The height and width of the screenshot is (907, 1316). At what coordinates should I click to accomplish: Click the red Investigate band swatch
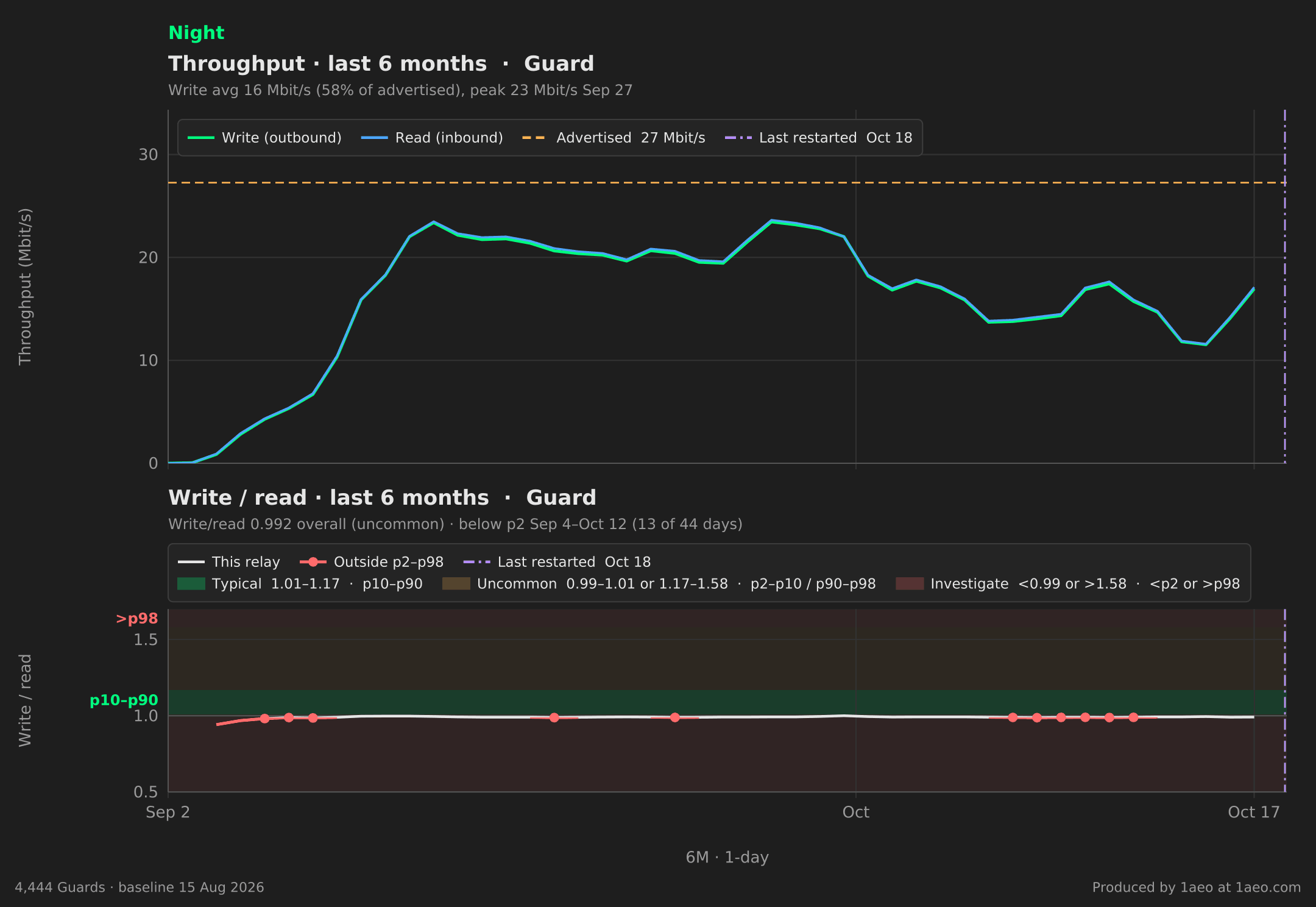(x=910, y=584)
